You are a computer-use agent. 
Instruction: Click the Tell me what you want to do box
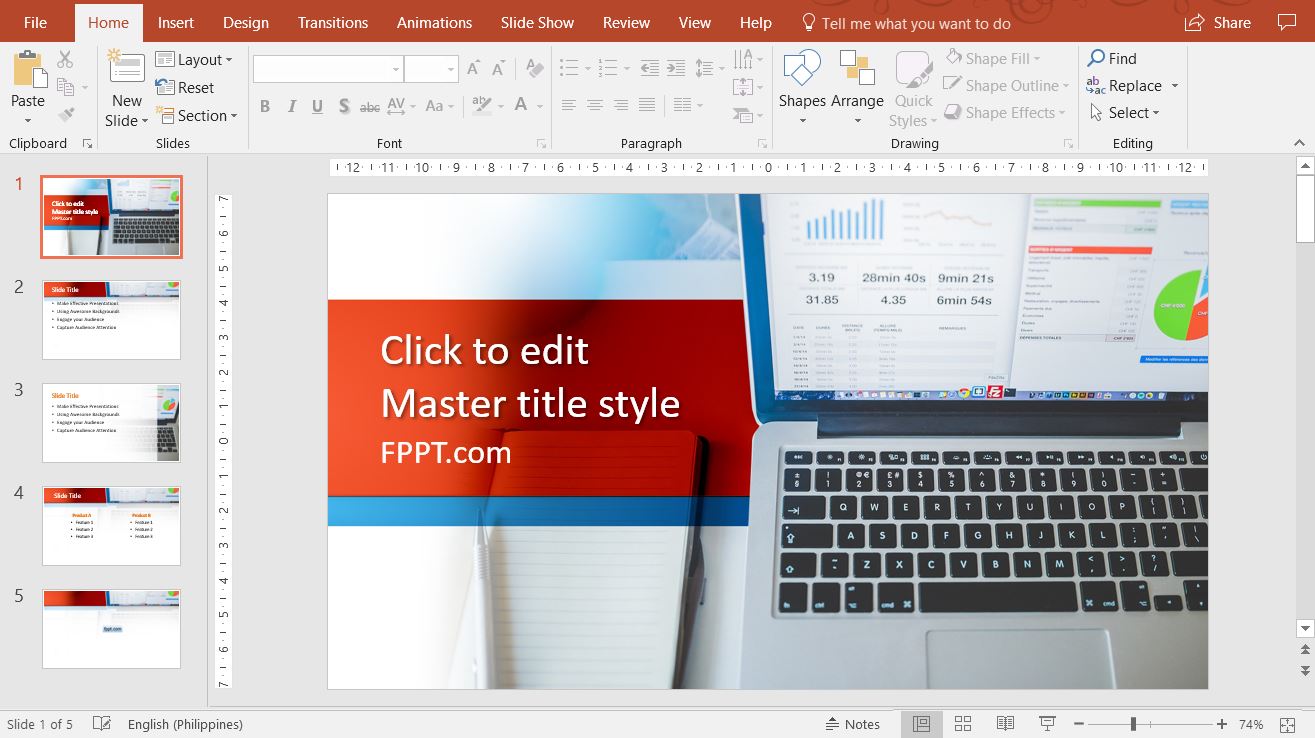905,23
